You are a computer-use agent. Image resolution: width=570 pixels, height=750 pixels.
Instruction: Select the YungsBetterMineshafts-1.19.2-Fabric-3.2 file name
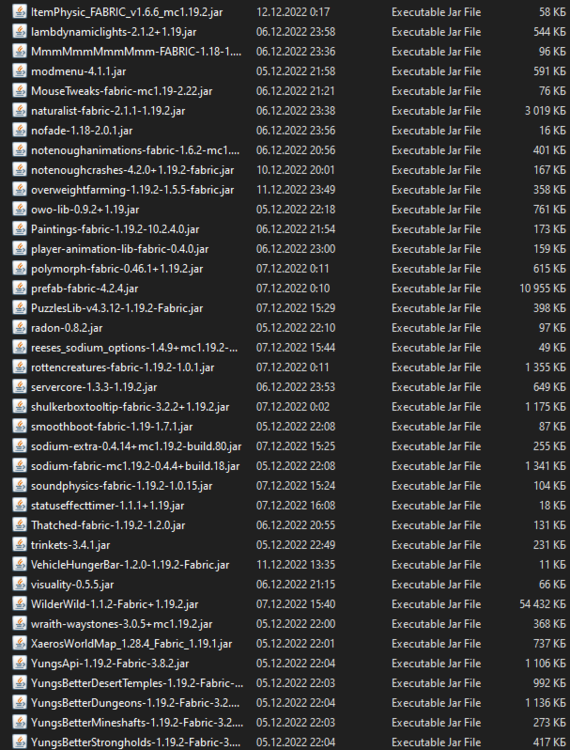137,723
